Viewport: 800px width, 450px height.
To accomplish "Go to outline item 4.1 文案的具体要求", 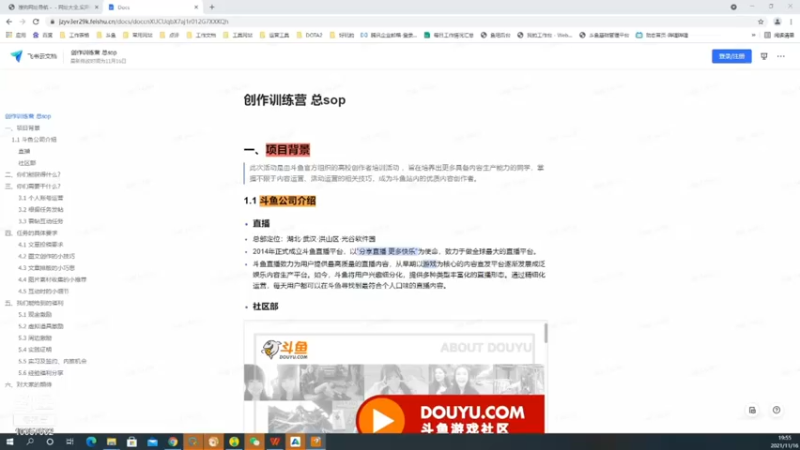I will pos(41,244).
